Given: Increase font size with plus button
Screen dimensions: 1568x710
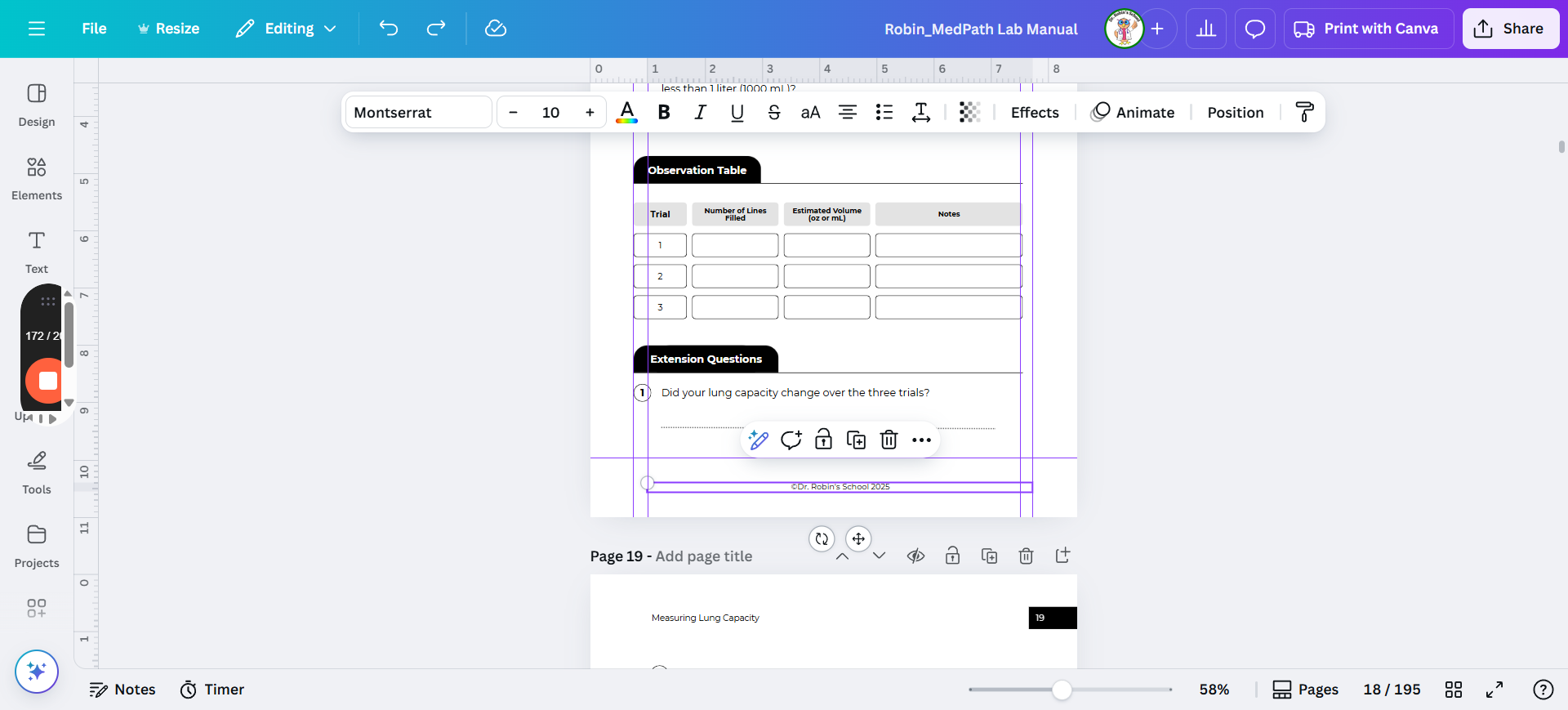Looking at the screenshot, I should tap(590, 112).
